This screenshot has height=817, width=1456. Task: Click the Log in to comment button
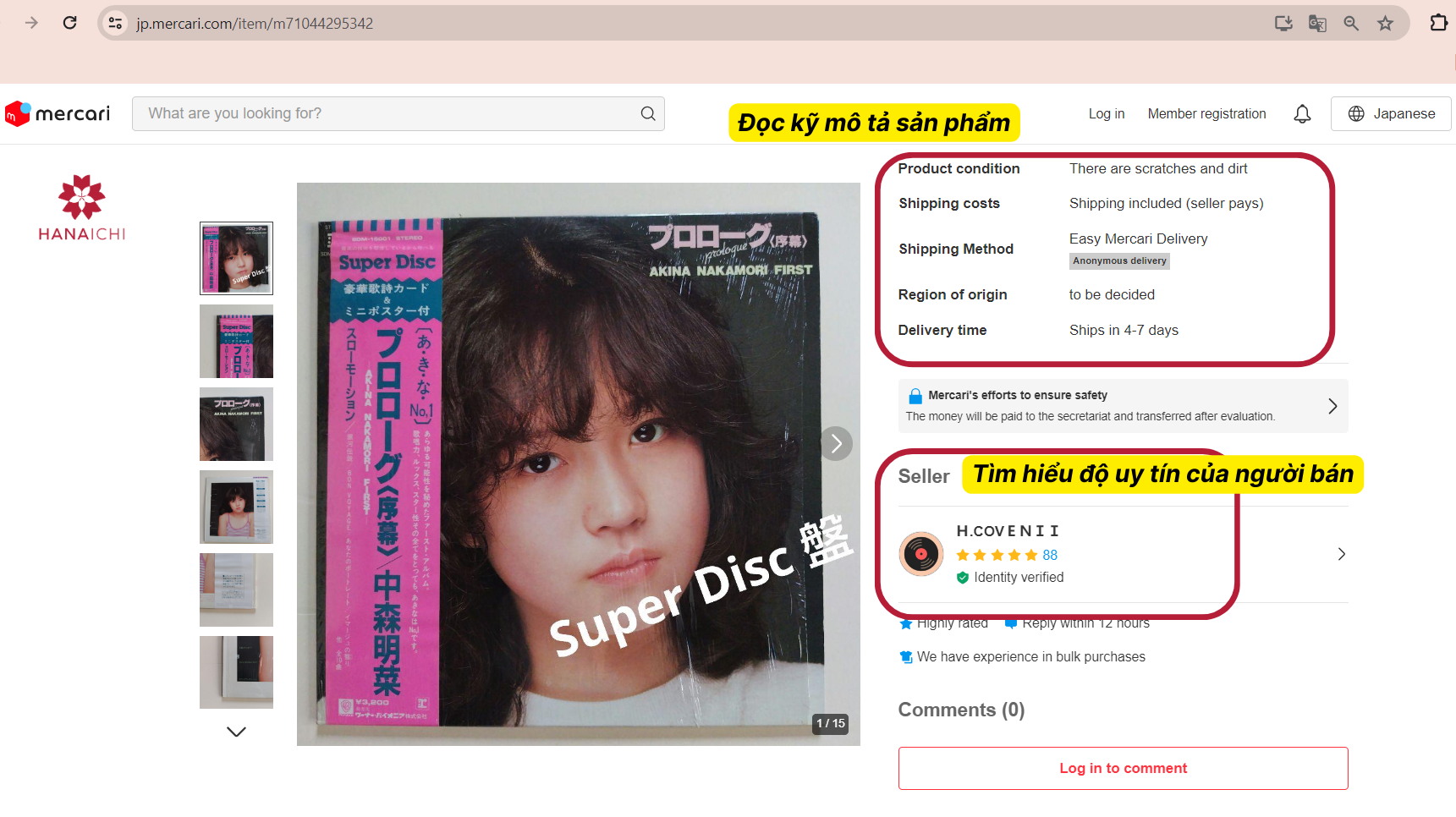[1123, 768]
